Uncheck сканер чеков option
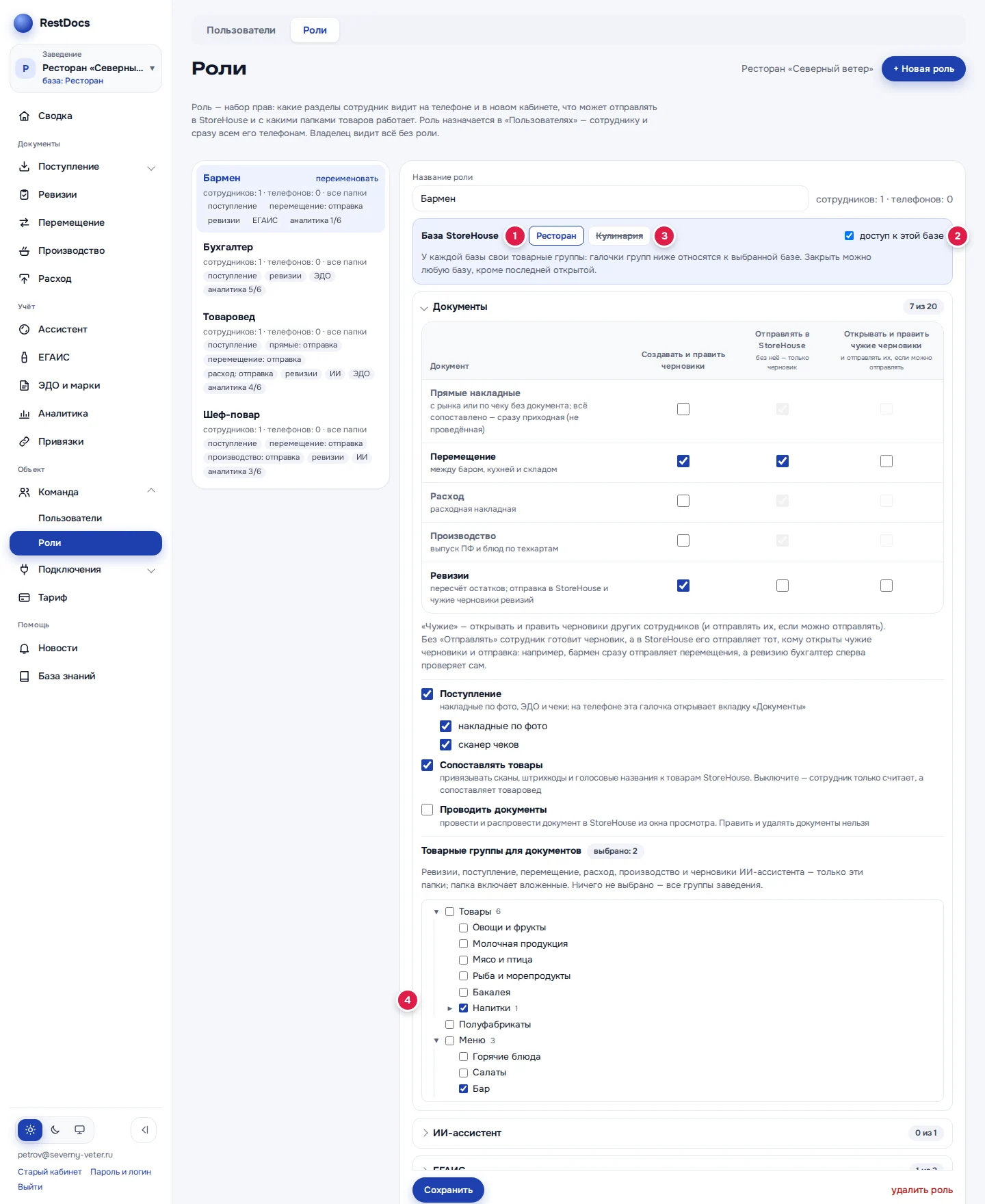The height and width of the screenshot is (1204, 985). point(446,745)
